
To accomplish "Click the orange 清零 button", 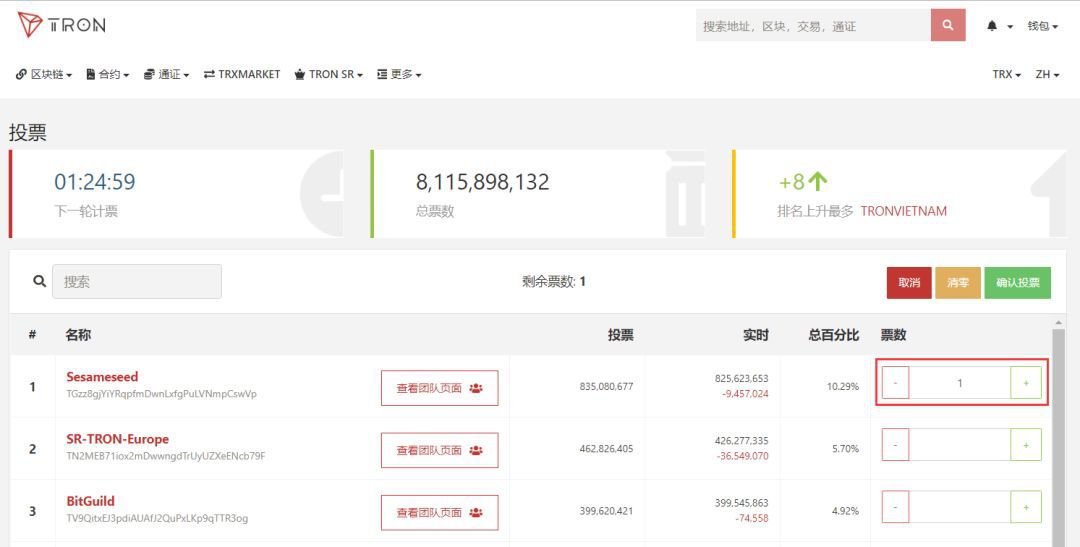I will coord(958,283).
